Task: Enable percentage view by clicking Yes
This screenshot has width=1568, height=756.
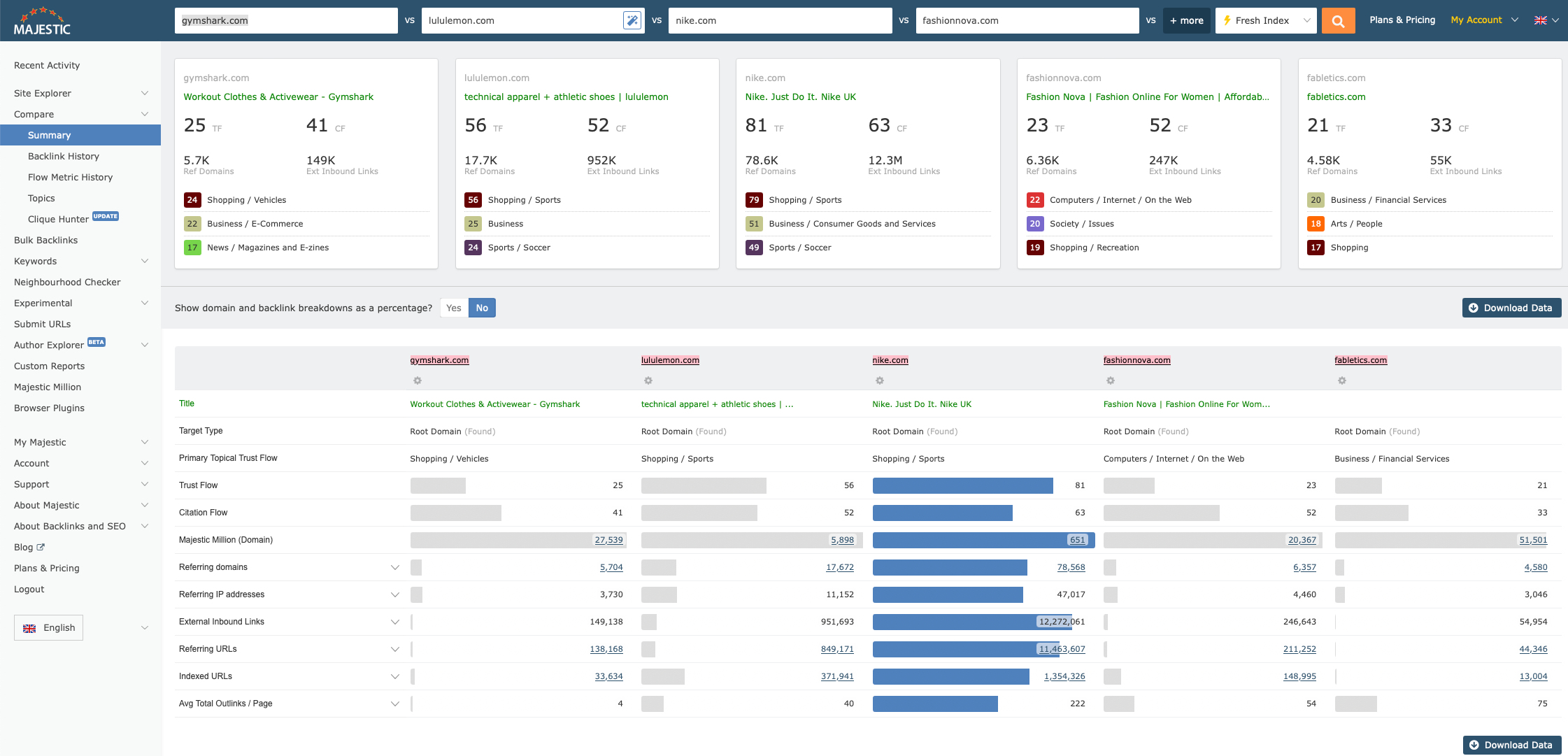Action: 453,308
